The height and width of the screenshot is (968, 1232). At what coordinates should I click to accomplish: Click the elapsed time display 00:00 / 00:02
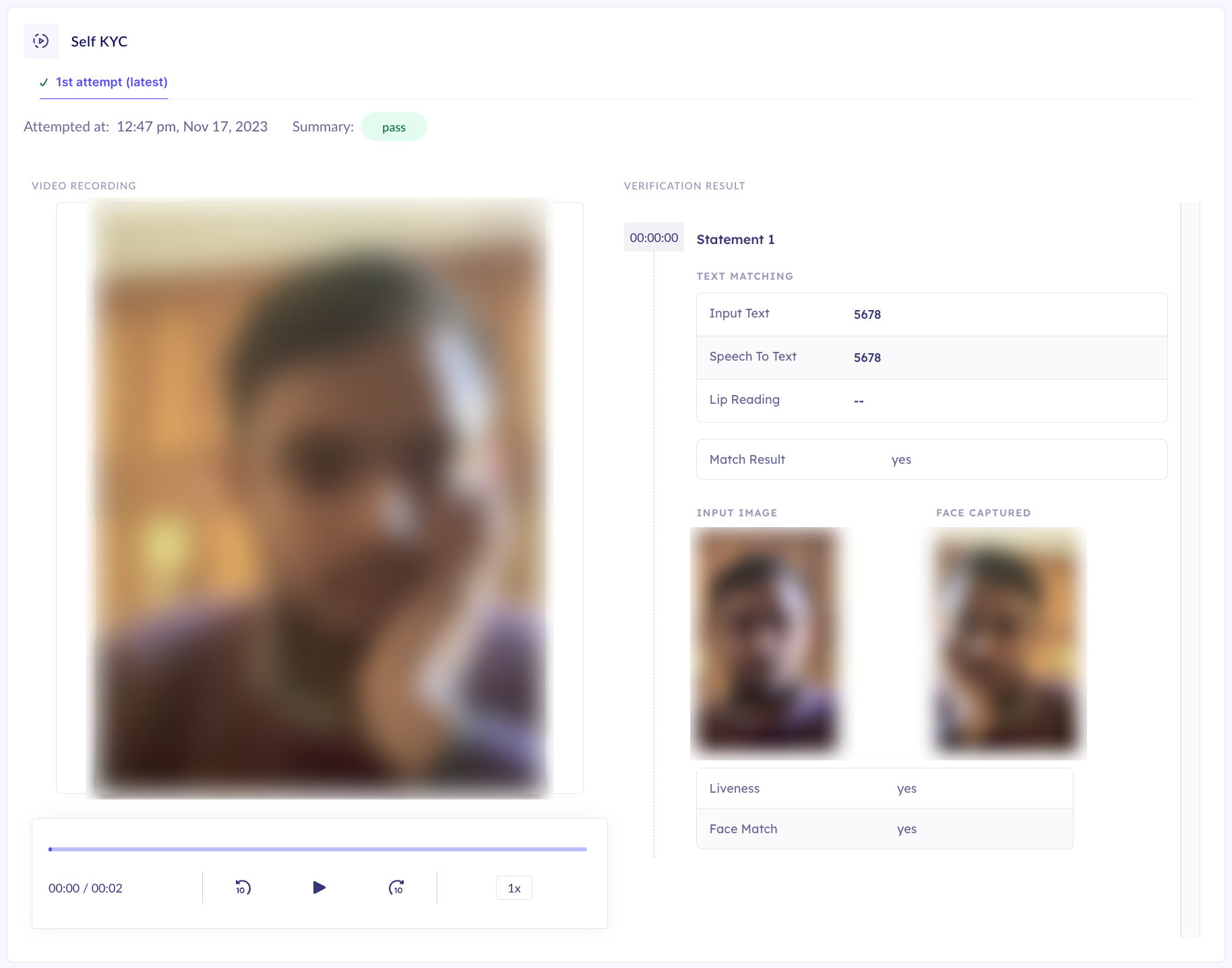click(85, 888)
